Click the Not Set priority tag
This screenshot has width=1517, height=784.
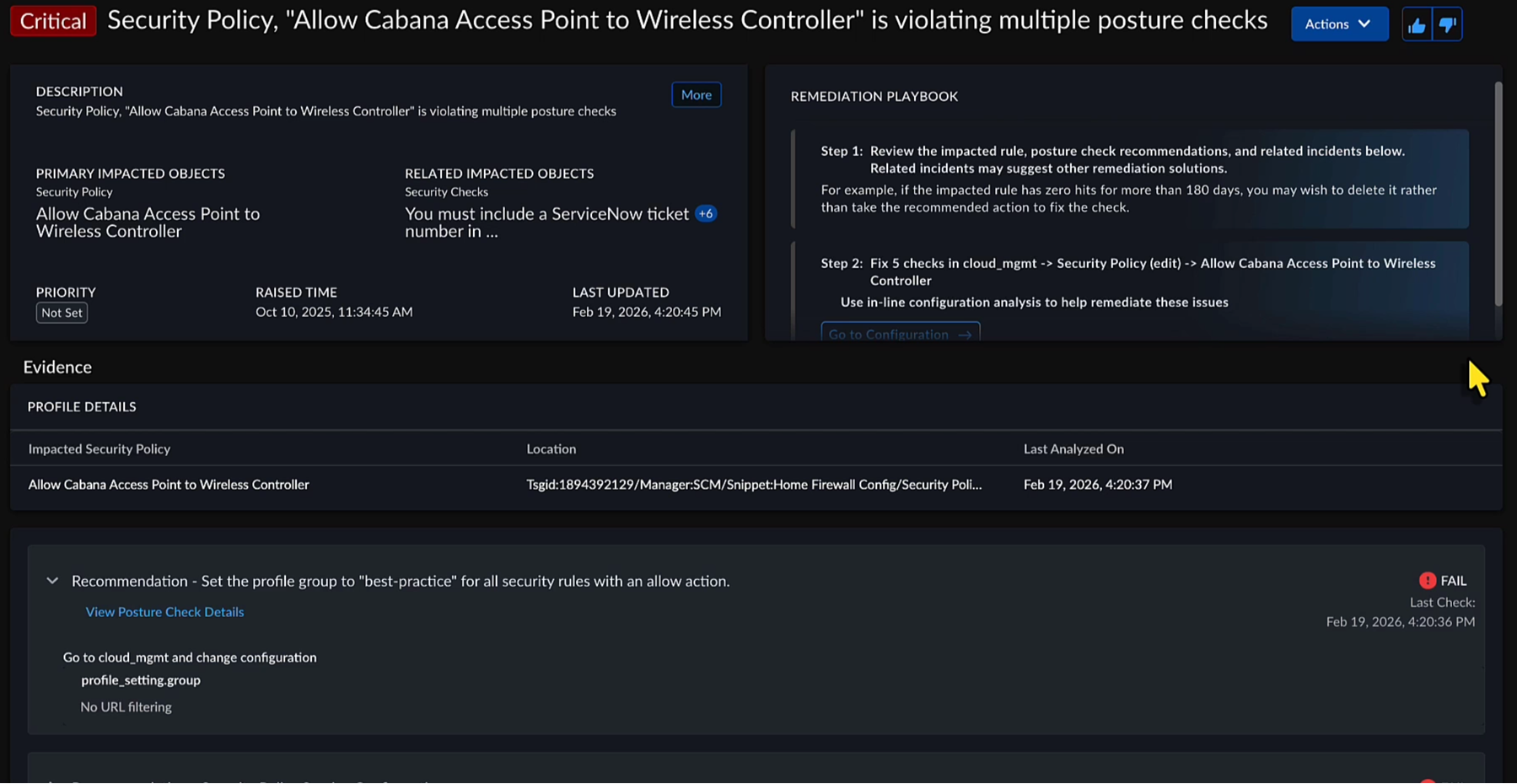tap(62, 313)
